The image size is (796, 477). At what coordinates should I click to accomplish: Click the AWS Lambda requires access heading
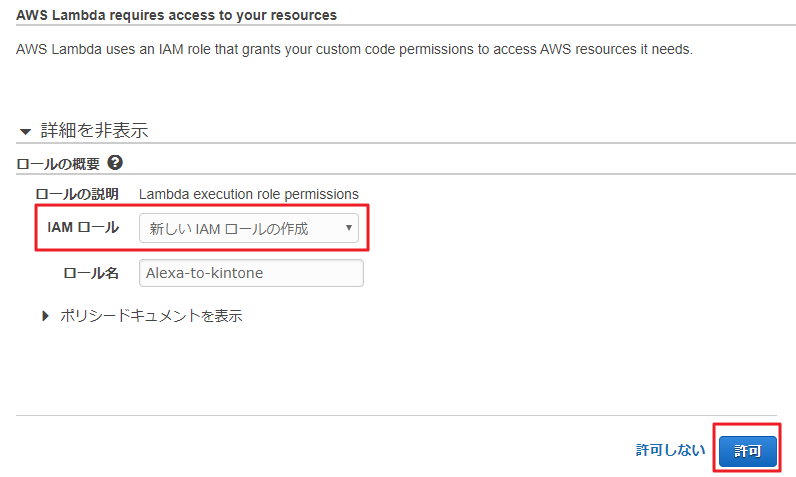click(x=176, y=15)
